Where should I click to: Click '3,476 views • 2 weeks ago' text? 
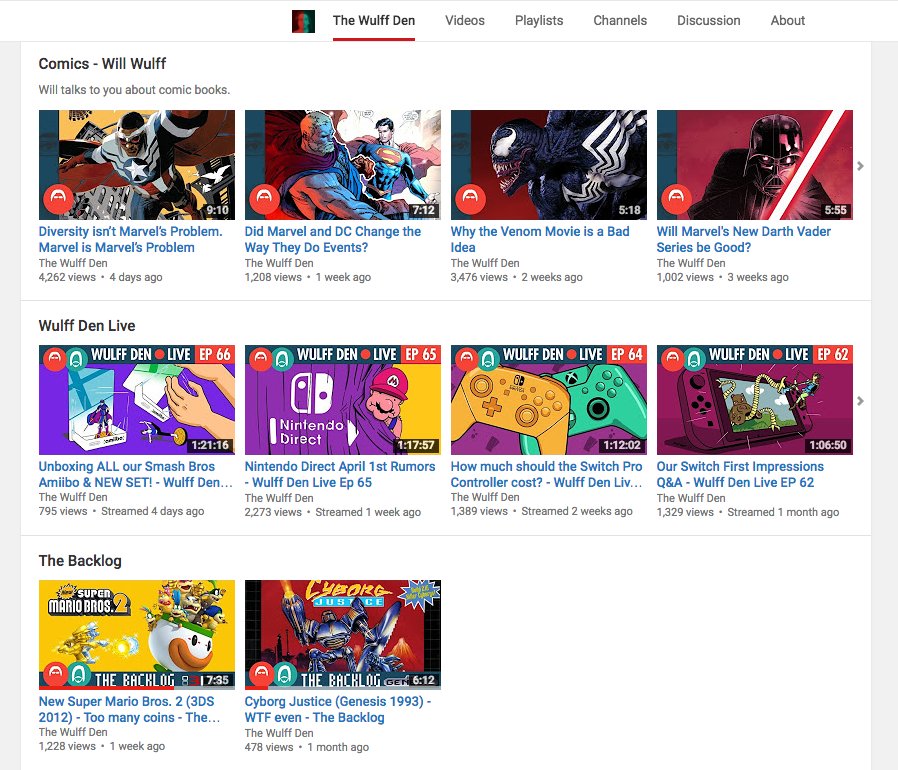point(517,277)
